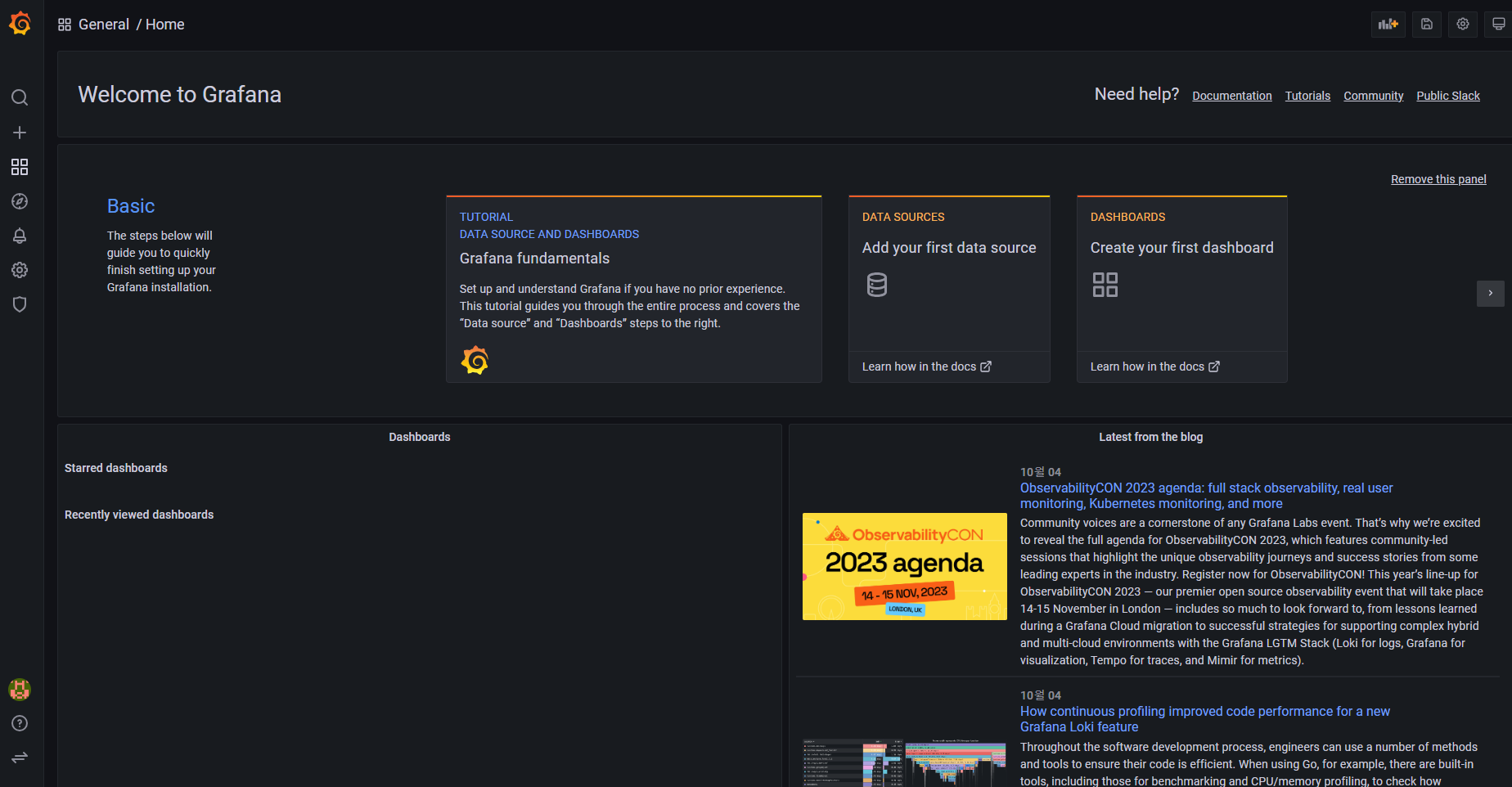Open the user profile avatar
The width and height of the screenshot is (1512, 787).
20,690
